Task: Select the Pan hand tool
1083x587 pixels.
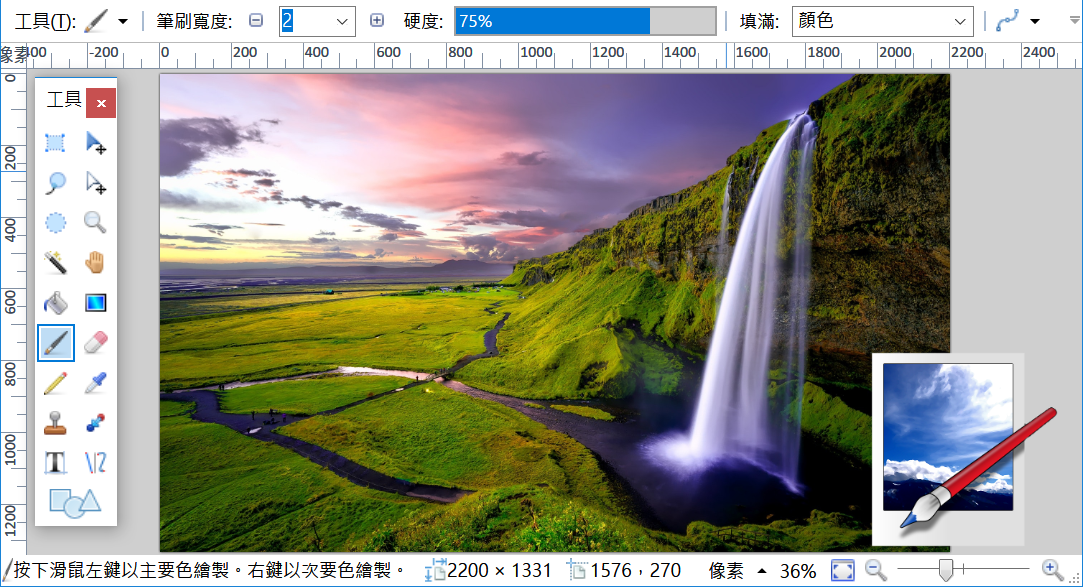Action: click(x=95, y=262)
